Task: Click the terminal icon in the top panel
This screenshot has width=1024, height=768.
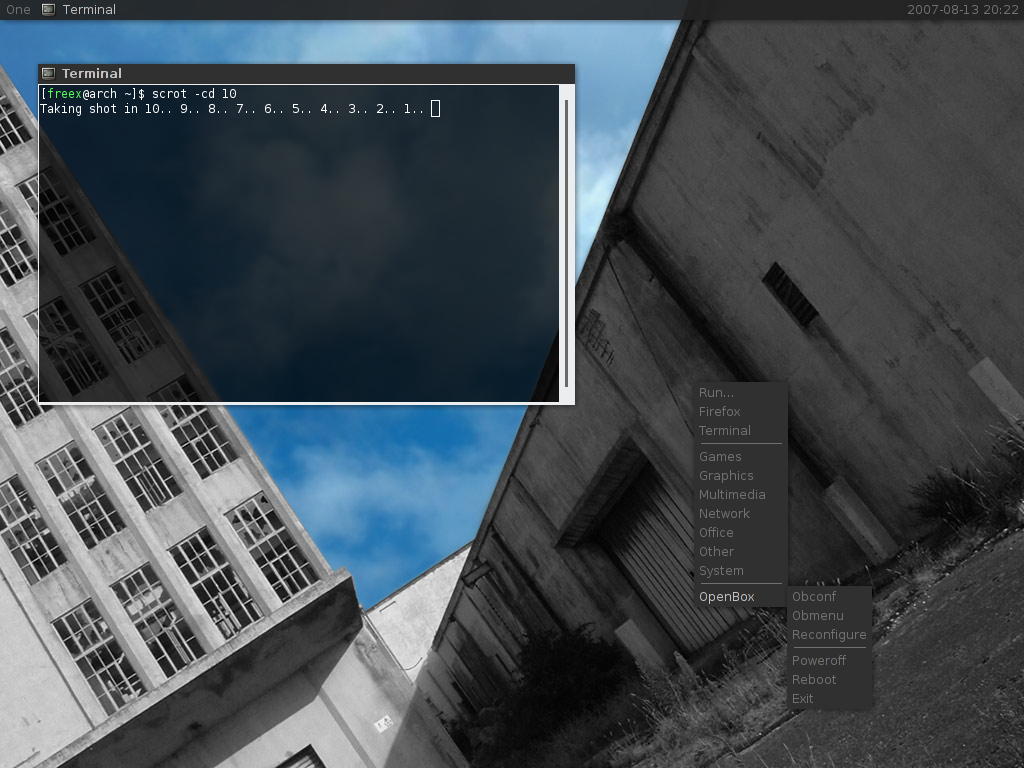Action: 48,9
